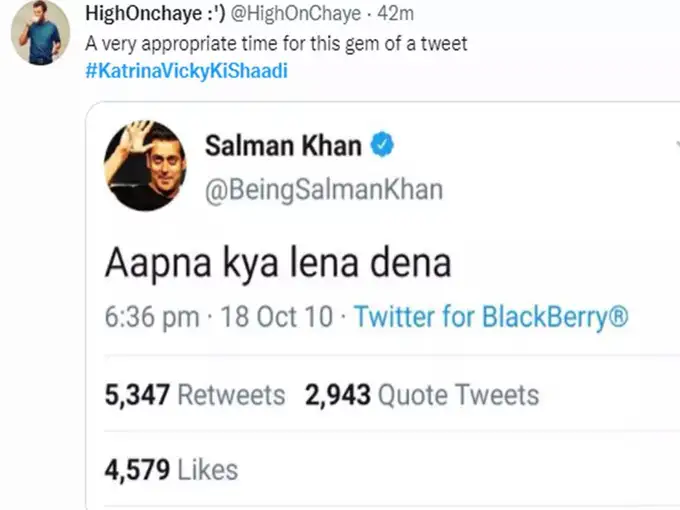Click the "A very appropriate time" tweet text
680x510 pixels.
276,44
